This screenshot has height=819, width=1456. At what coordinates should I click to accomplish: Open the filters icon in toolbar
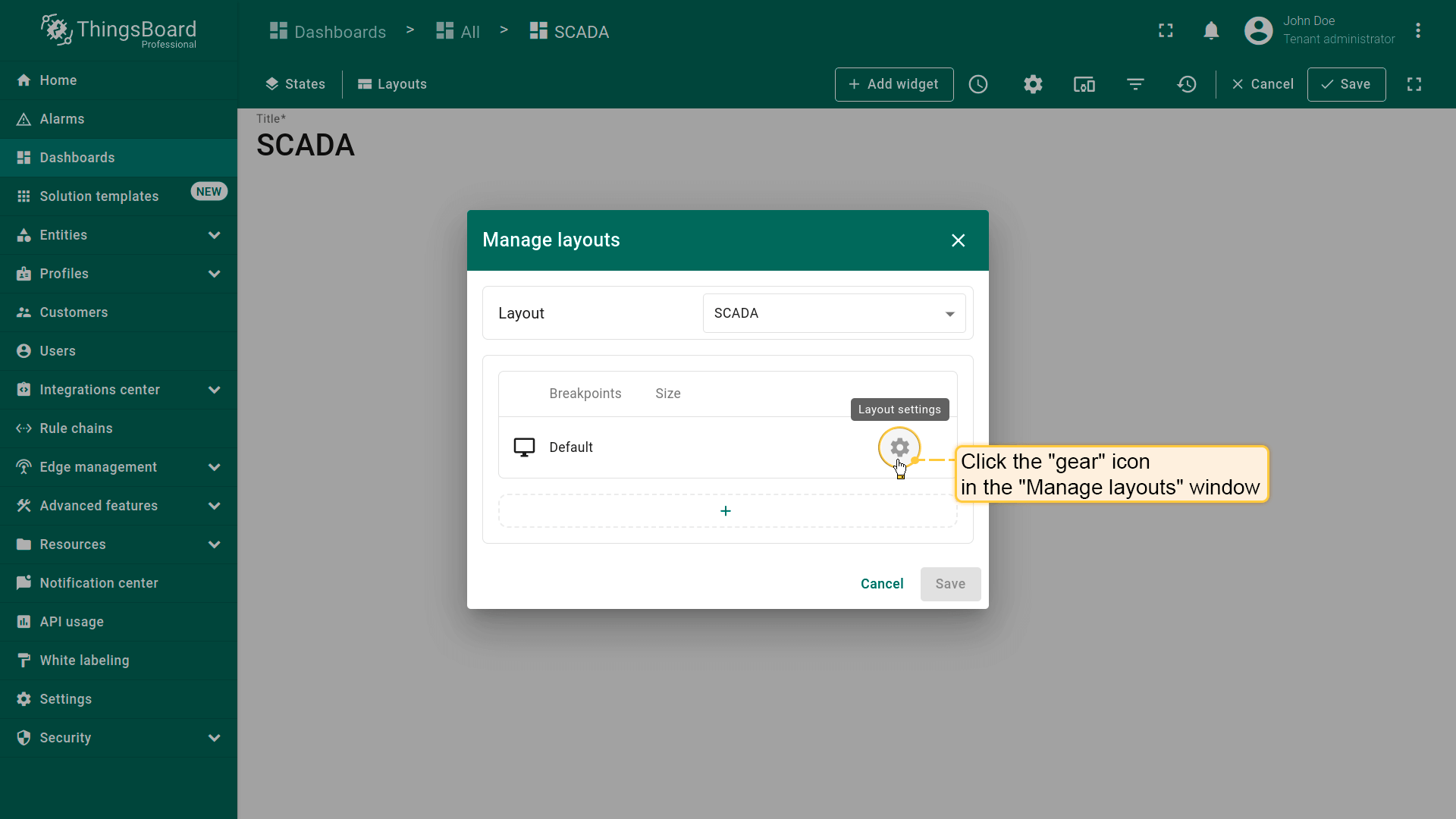pyautogui.click(x=1135, y=84)
